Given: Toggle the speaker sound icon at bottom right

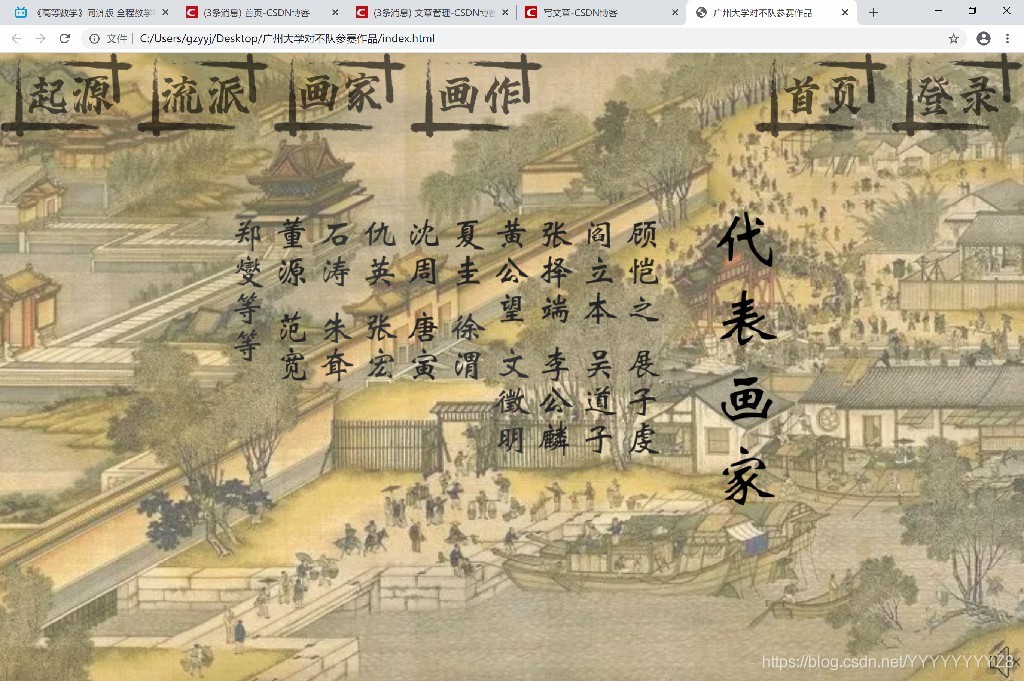Looking at the screenshot, I should tap(1002, 661).
